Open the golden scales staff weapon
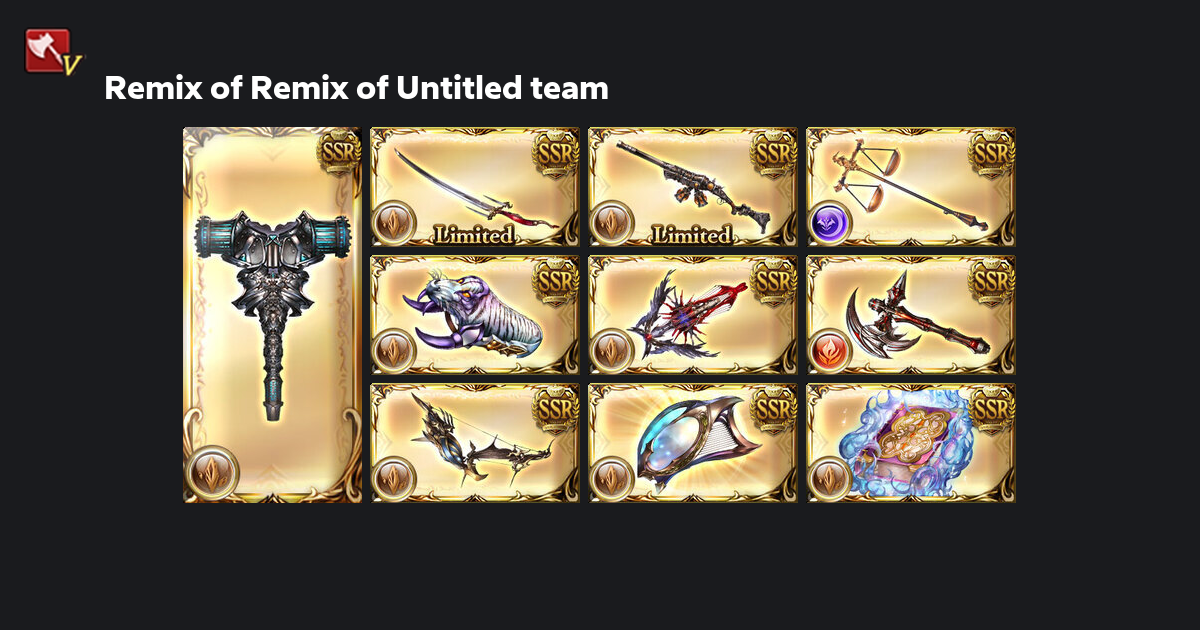The height and width of the screenshot is (630, 1200). pos(911,187)
